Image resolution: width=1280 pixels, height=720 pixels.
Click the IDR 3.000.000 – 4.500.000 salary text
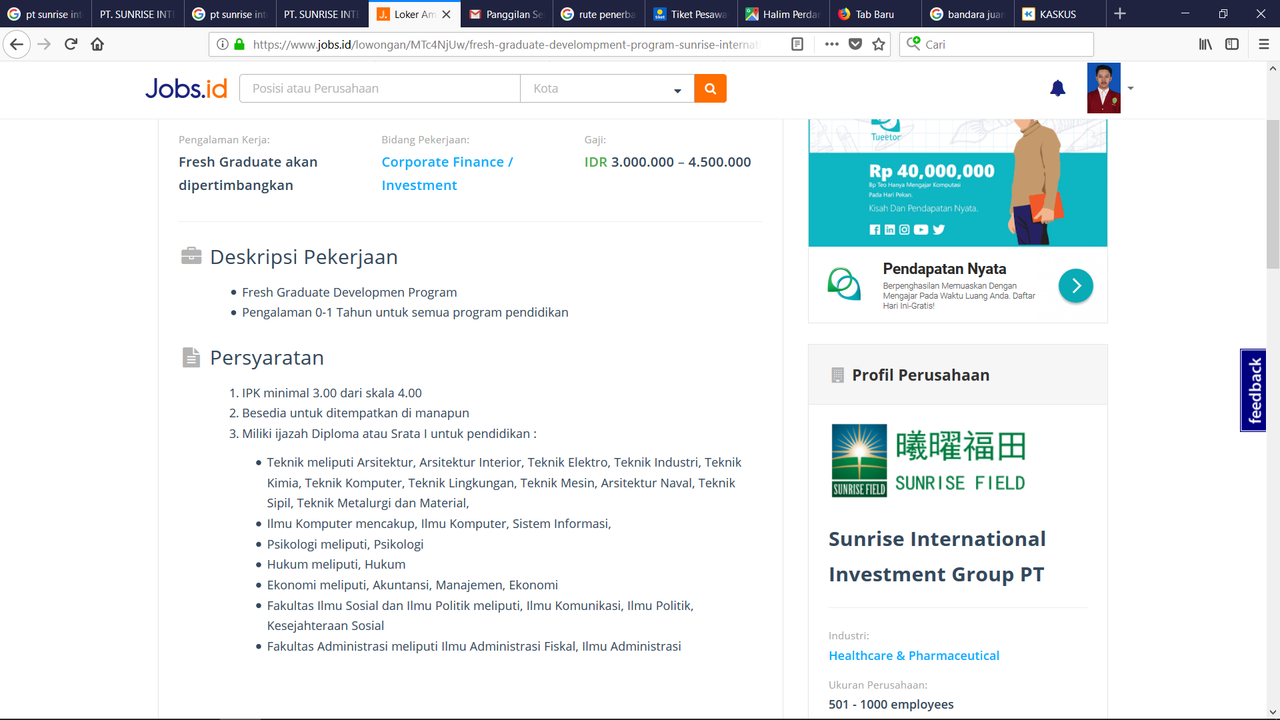click(x=667, y=162)
